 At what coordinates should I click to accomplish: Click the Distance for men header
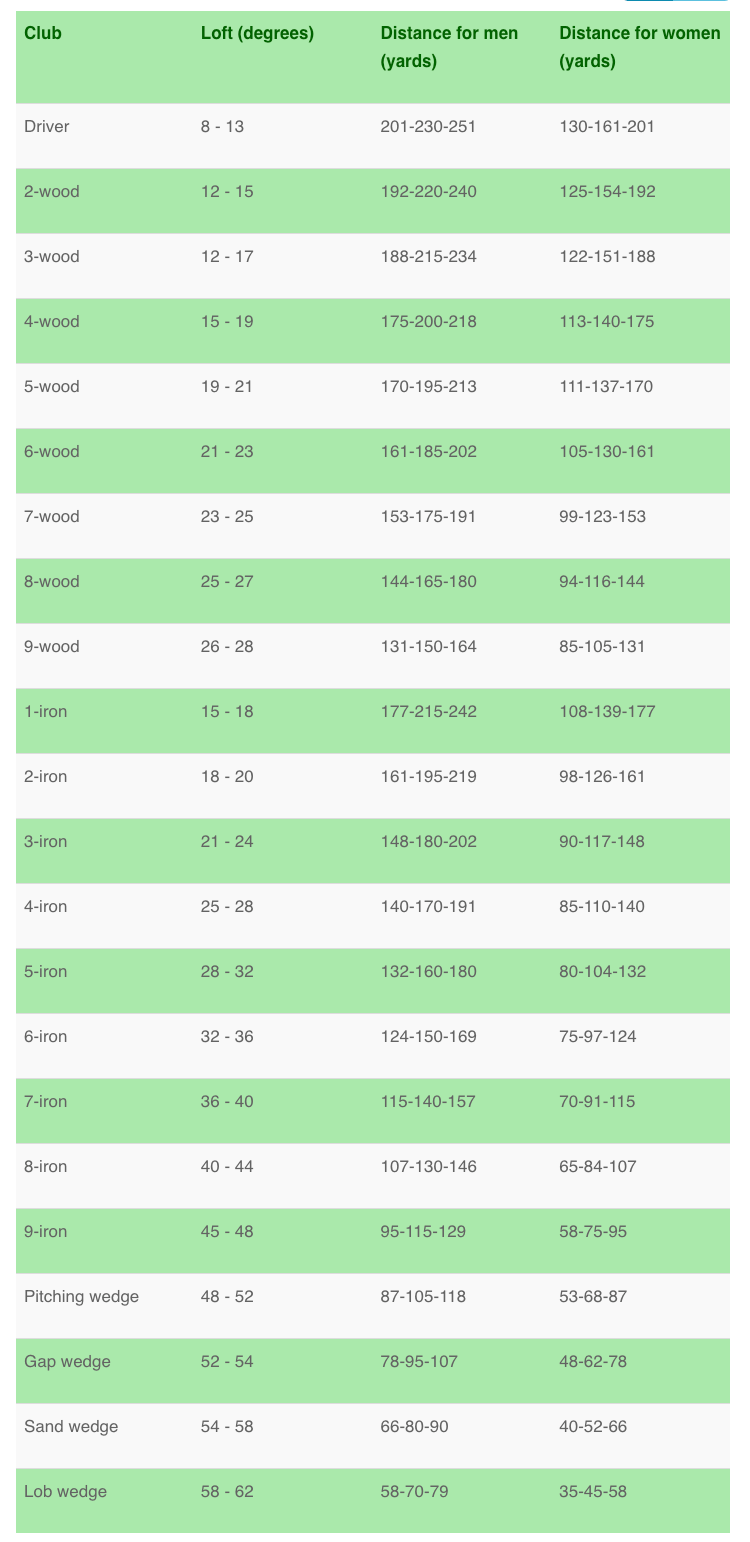[x=449, y=46]
